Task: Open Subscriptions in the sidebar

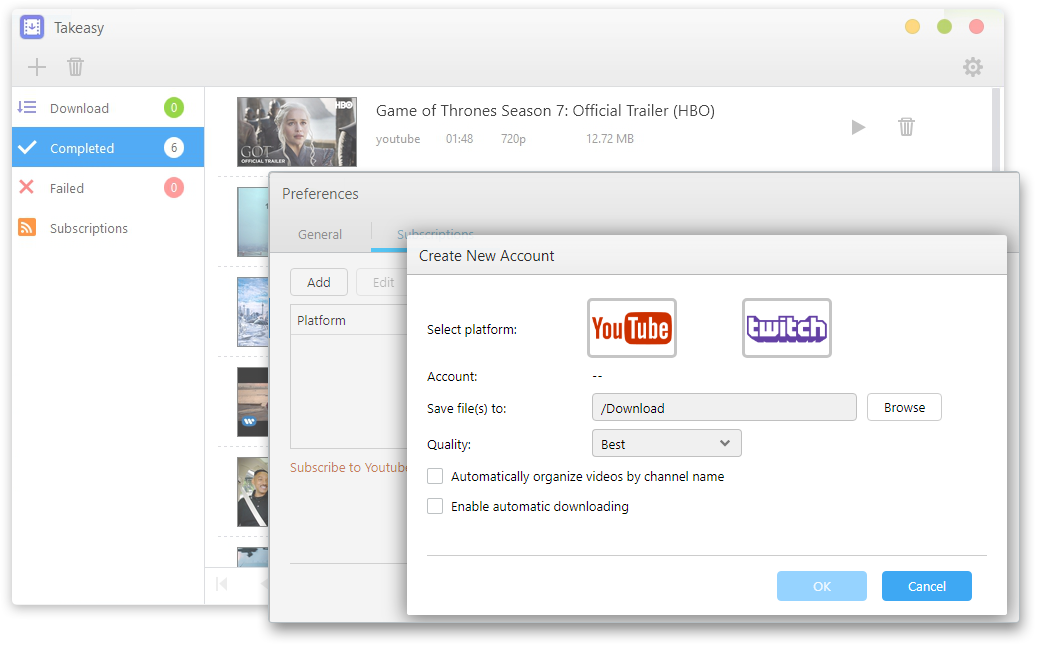Action: [x=108, y=228]
